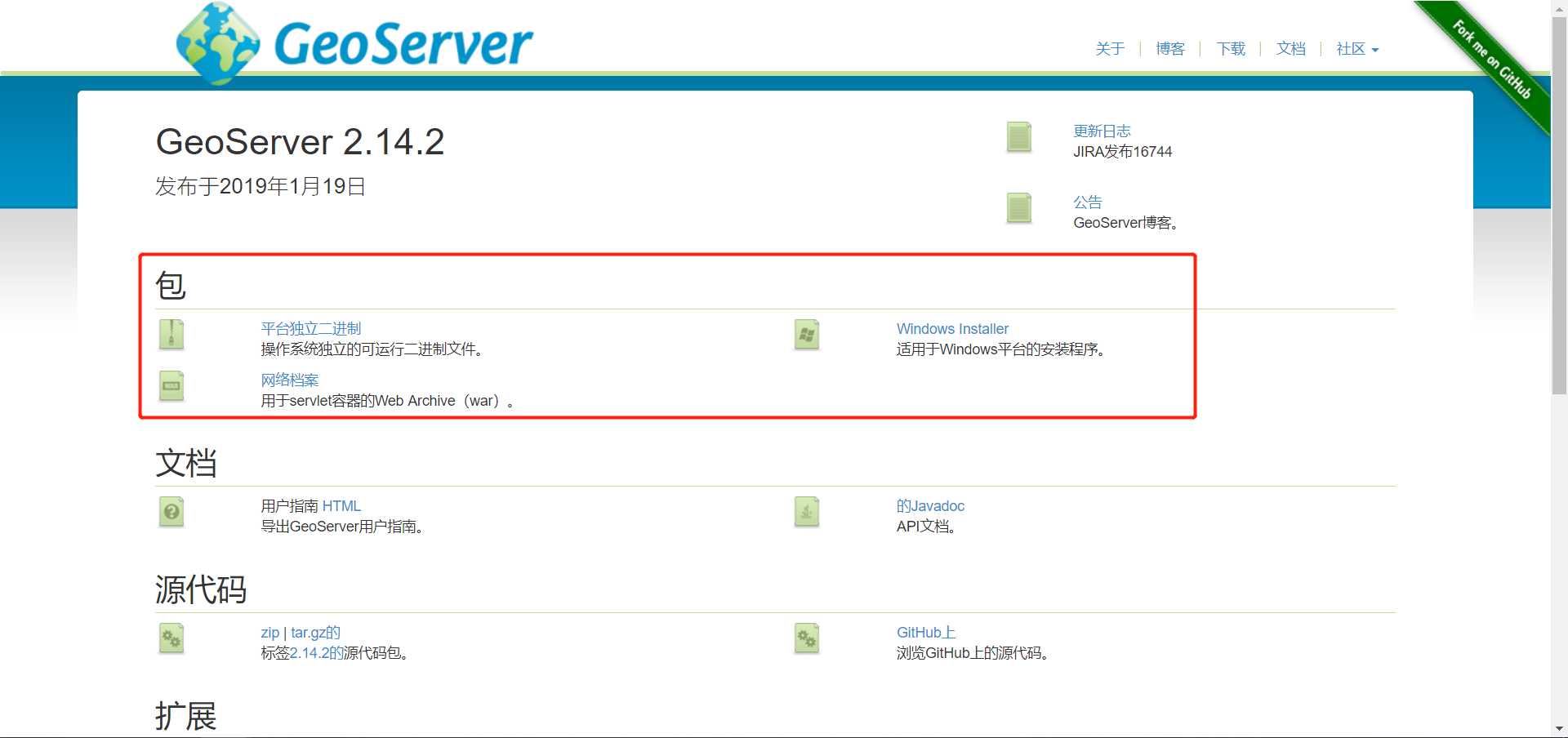Open the 公告 announcement link
This screenshot has width=1568, height=738.
click(x=1088, y=202)
